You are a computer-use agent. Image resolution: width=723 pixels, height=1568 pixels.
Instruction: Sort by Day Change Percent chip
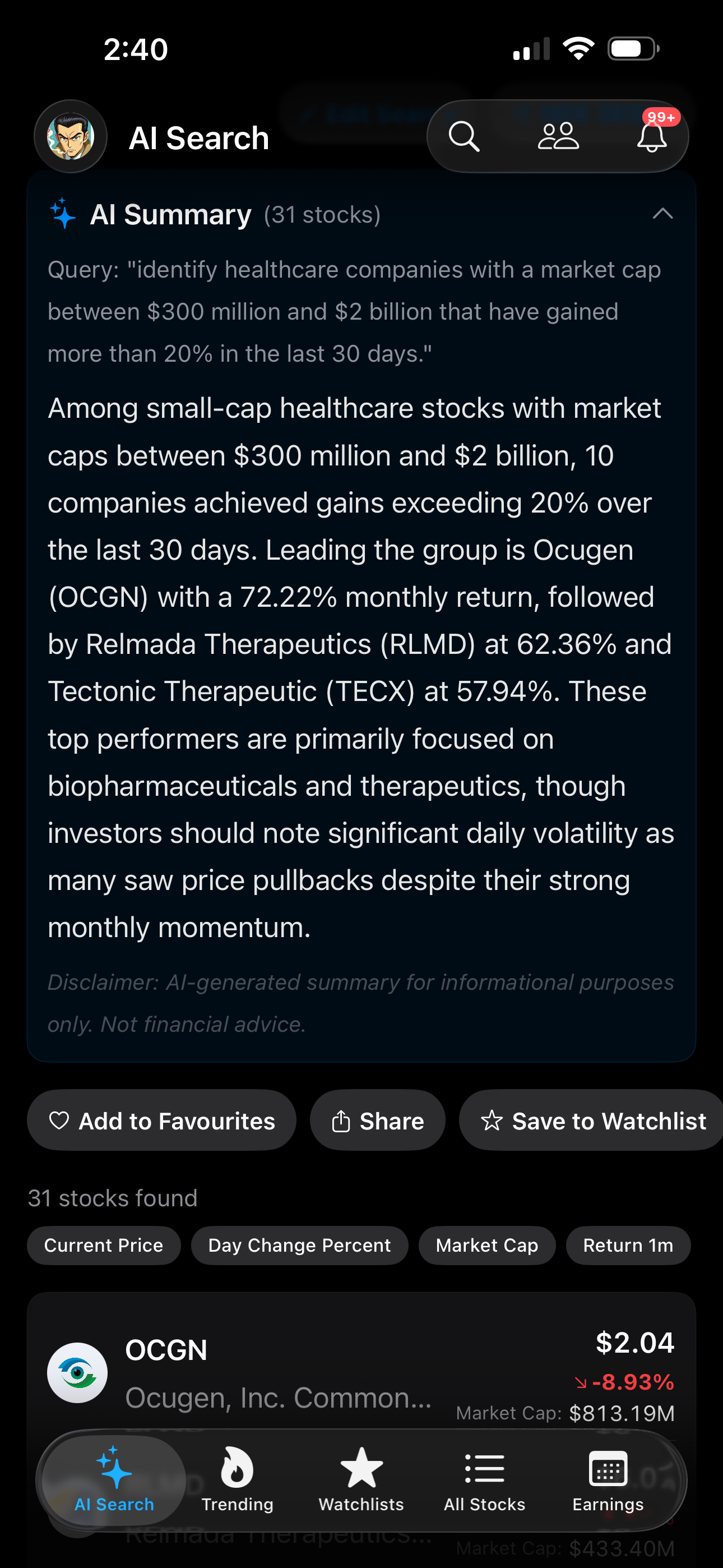(x=299, y=1246)
